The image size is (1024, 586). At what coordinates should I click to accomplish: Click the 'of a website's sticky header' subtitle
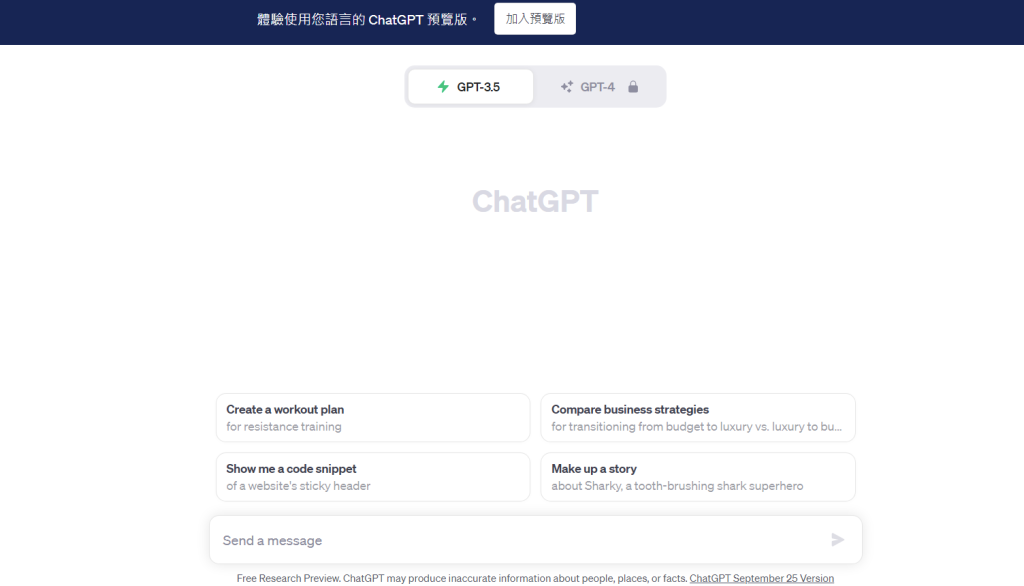pos(298,486)
